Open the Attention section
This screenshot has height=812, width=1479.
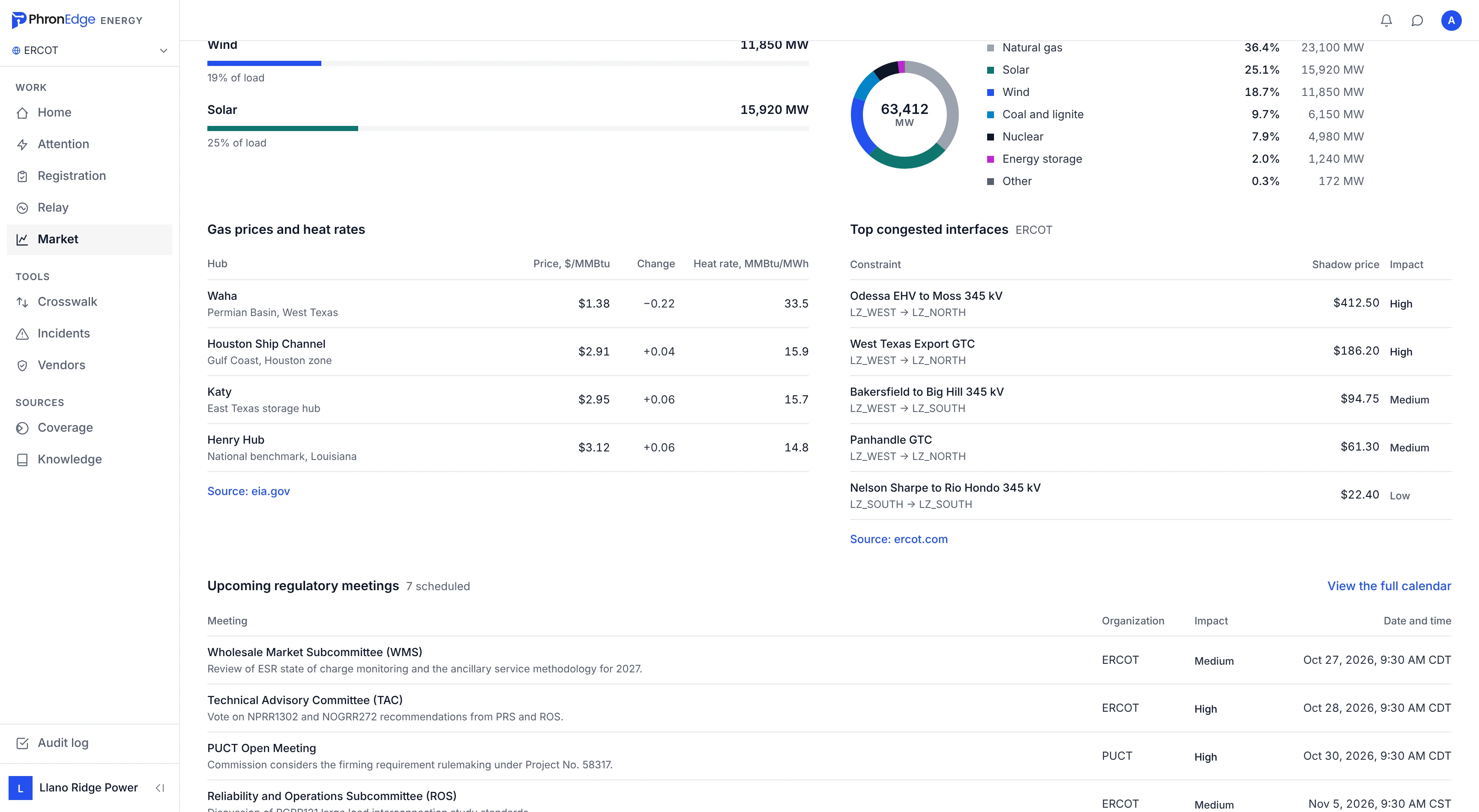[x=90, y=144]
